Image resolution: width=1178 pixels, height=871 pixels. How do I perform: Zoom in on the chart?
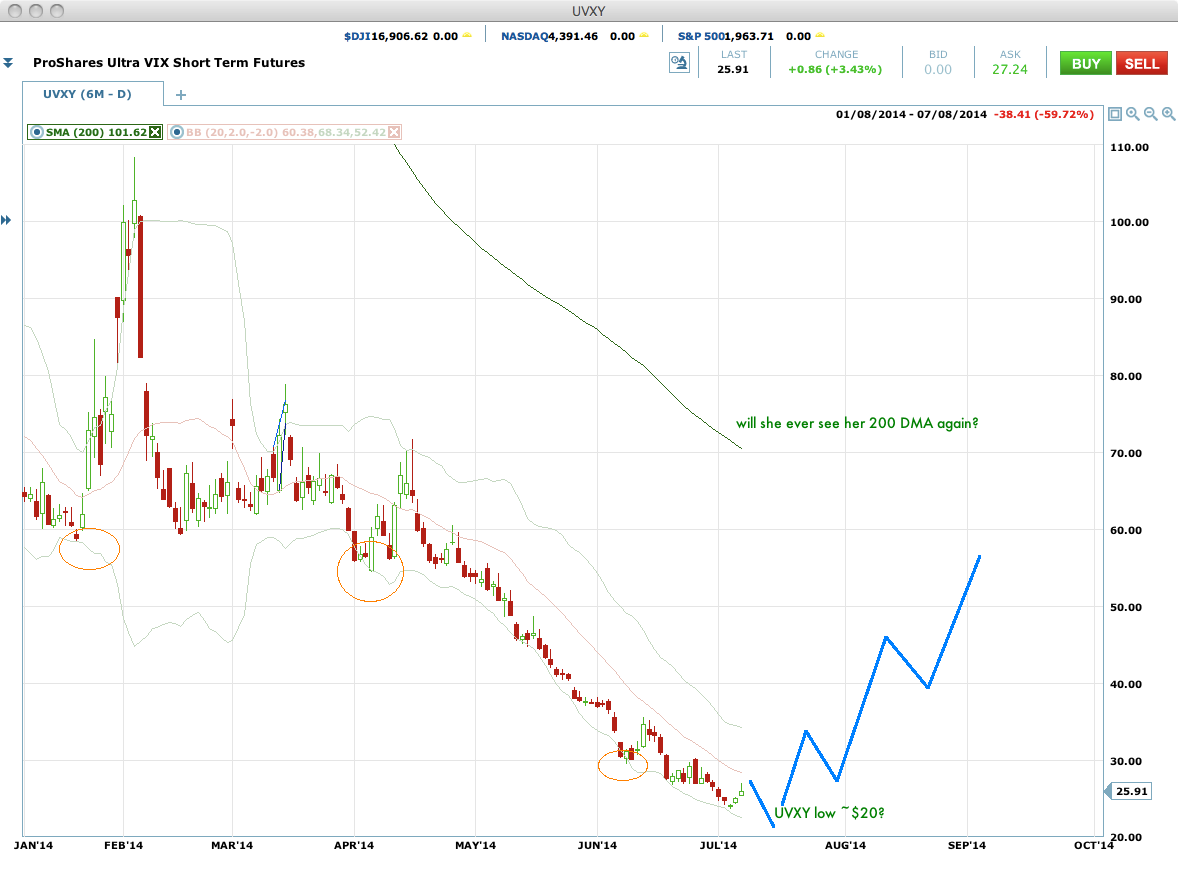click(x=1133, y=114)
